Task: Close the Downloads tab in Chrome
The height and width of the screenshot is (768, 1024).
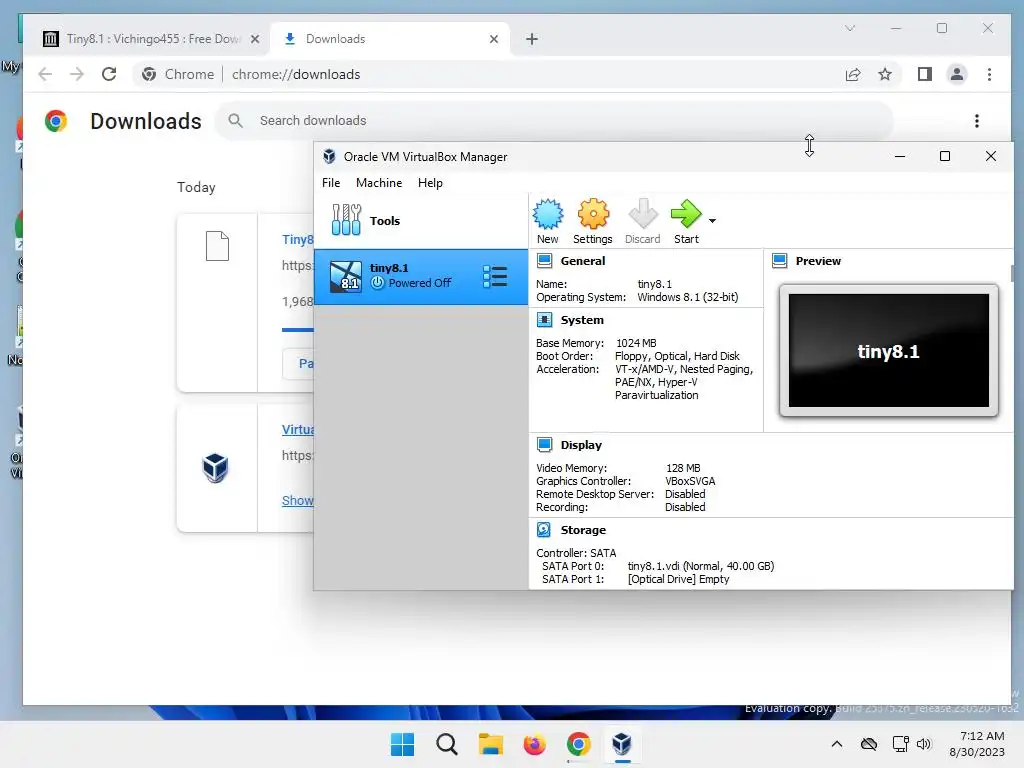Action: tap(494, 39)
